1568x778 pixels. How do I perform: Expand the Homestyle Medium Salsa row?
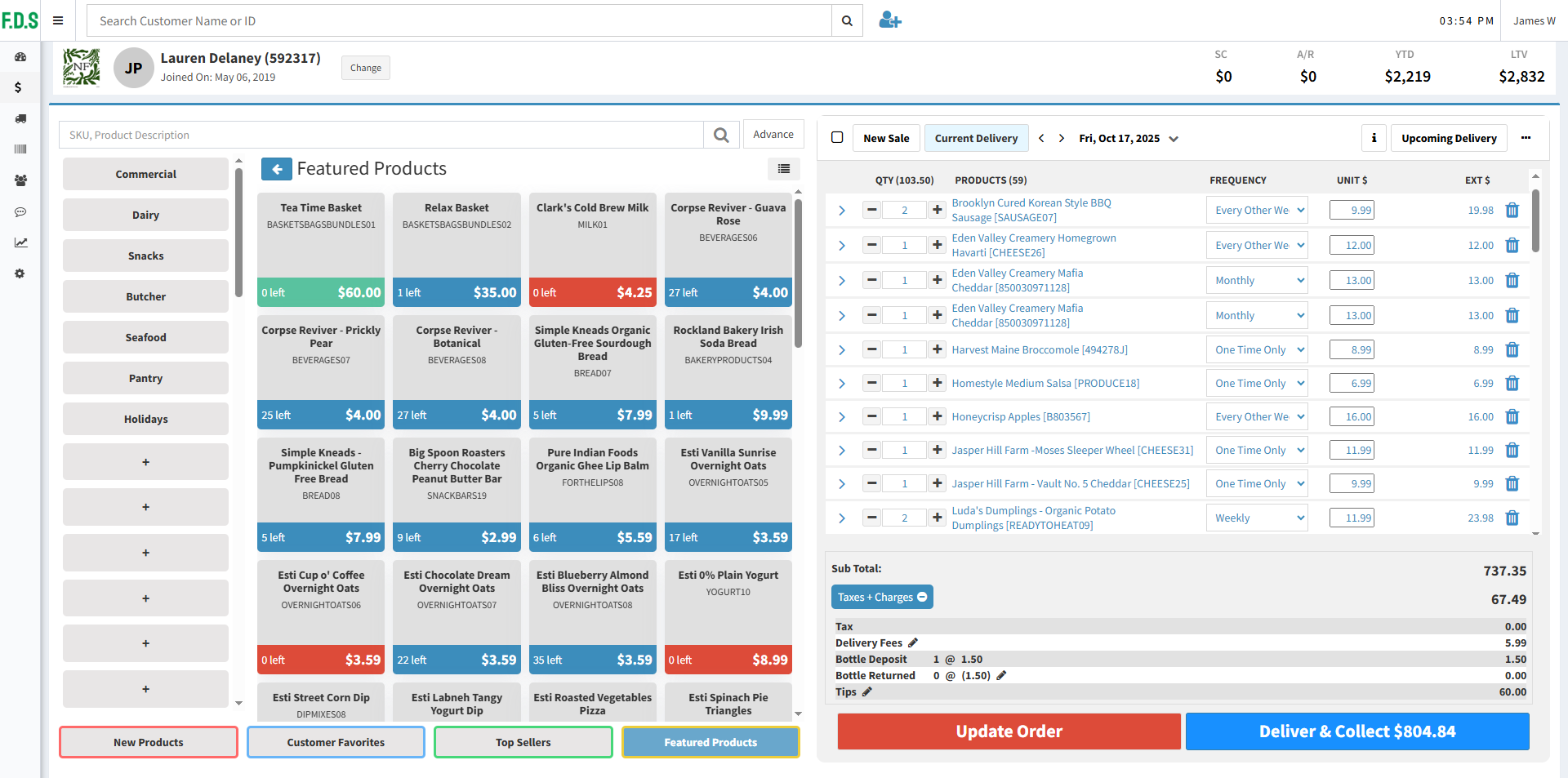pyautogui.click(x=842, y=384)
